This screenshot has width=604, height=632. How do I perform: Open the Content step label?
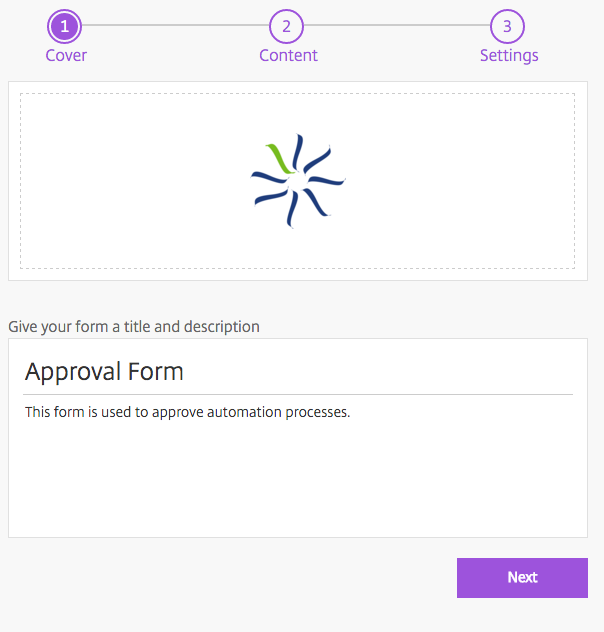point(288,55)
